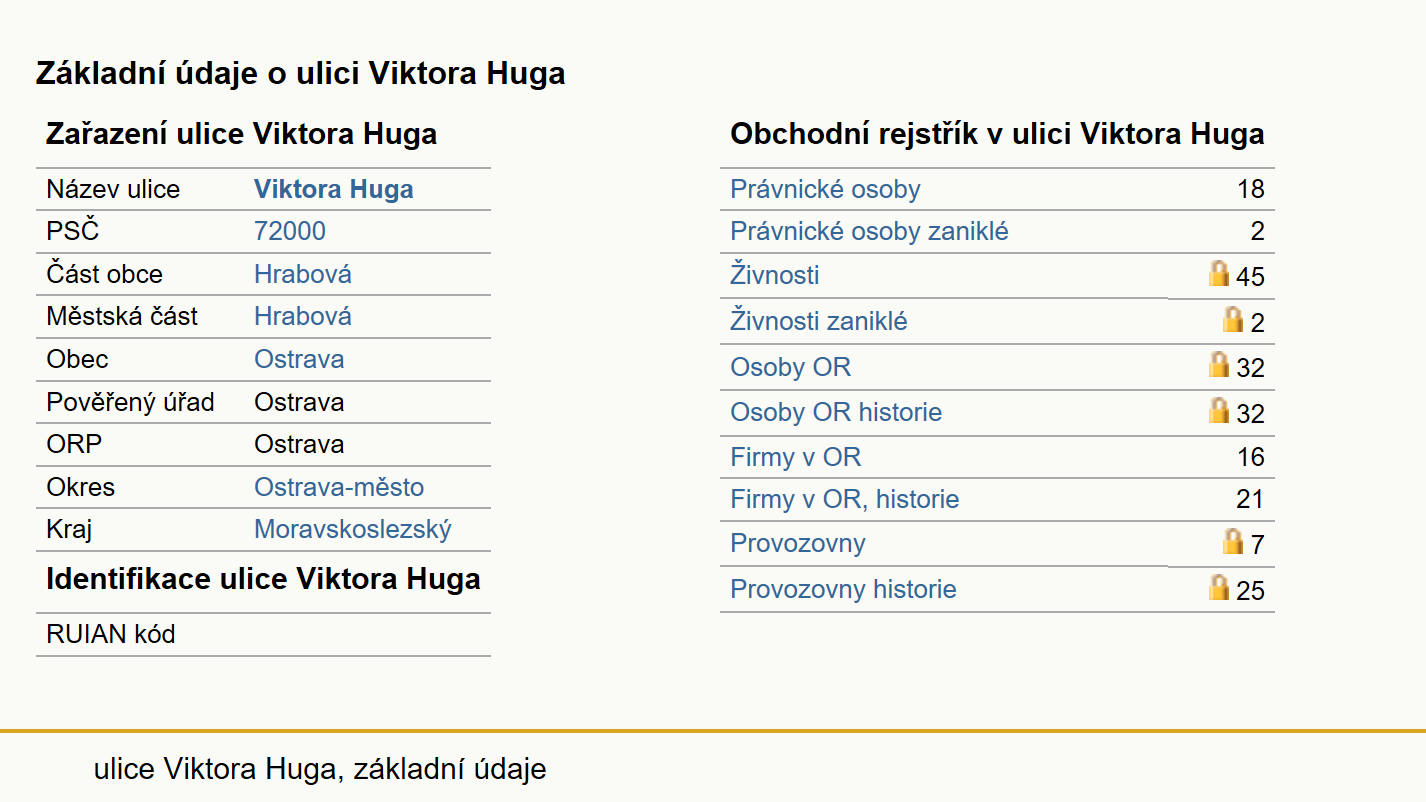Click the lock icon in Živnosti zaniklé row

click(1233, 319)
